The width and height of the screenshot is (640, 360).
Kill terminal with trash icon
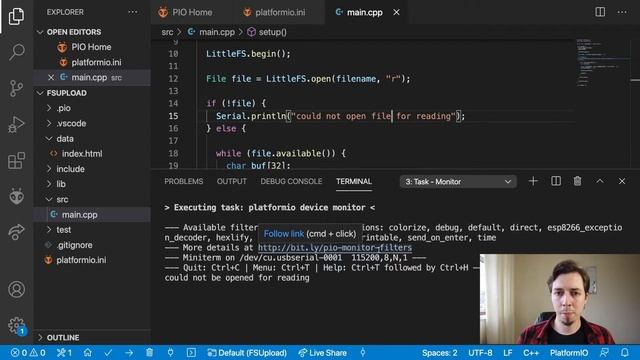[578, 181]
